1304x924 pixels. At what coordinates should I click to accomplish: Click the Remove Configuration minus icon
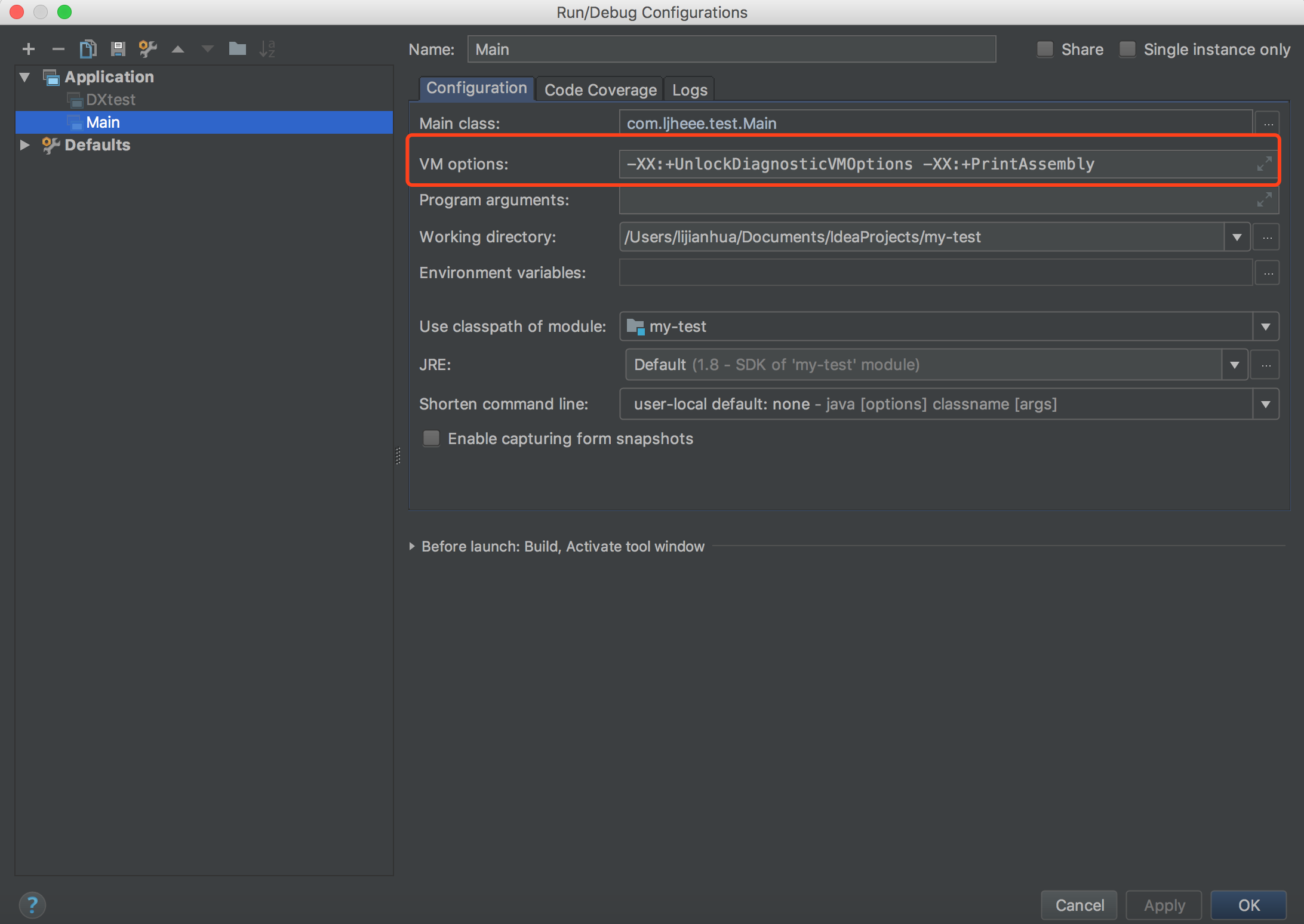(58, 49)
